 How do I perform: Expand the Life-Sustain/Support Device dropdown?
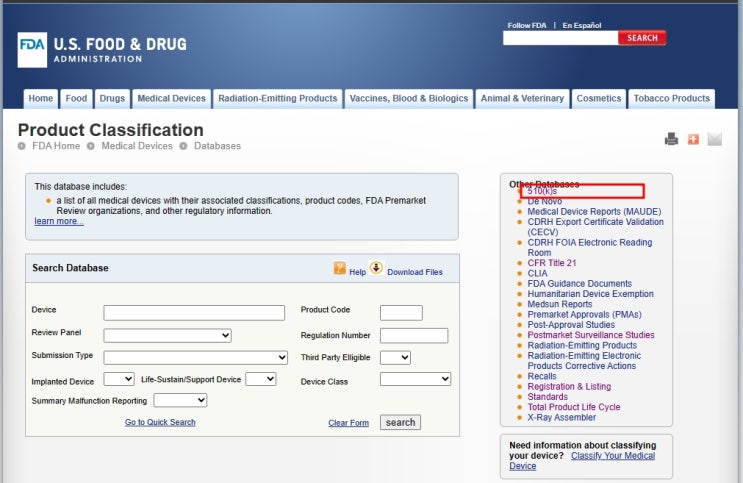pyautogui.click(x=261, y=379)
